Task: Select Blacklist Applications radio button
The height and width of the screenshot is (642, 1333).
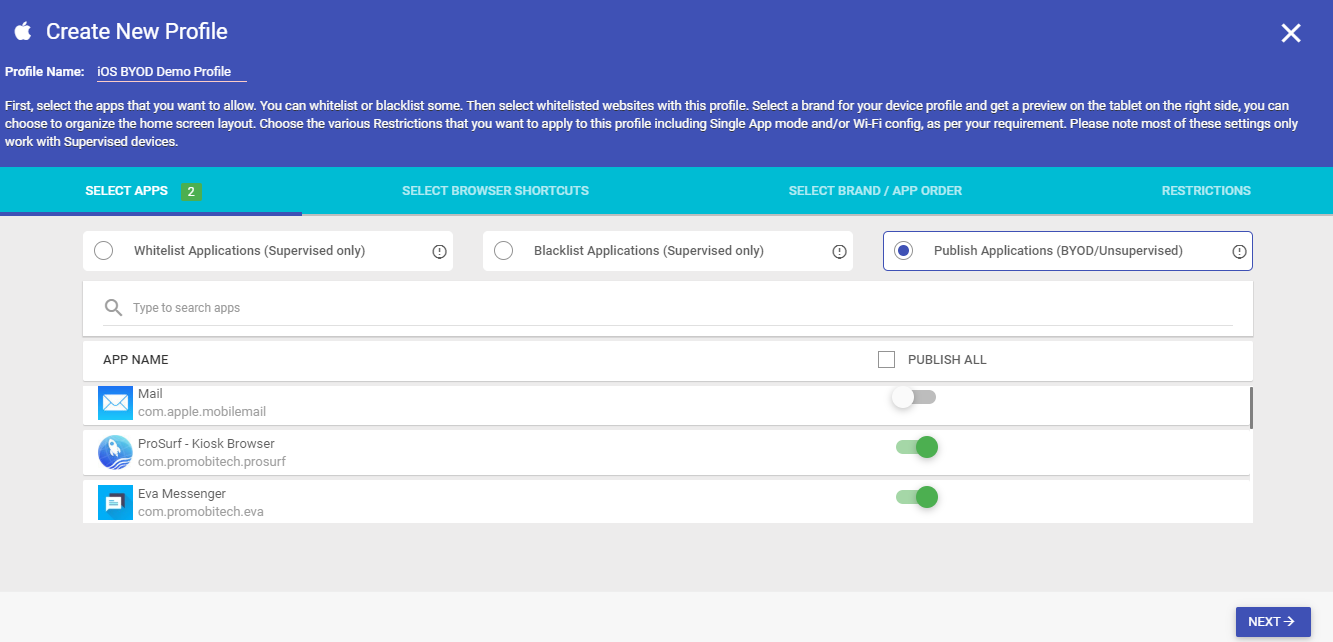Action: coord(503,251)
